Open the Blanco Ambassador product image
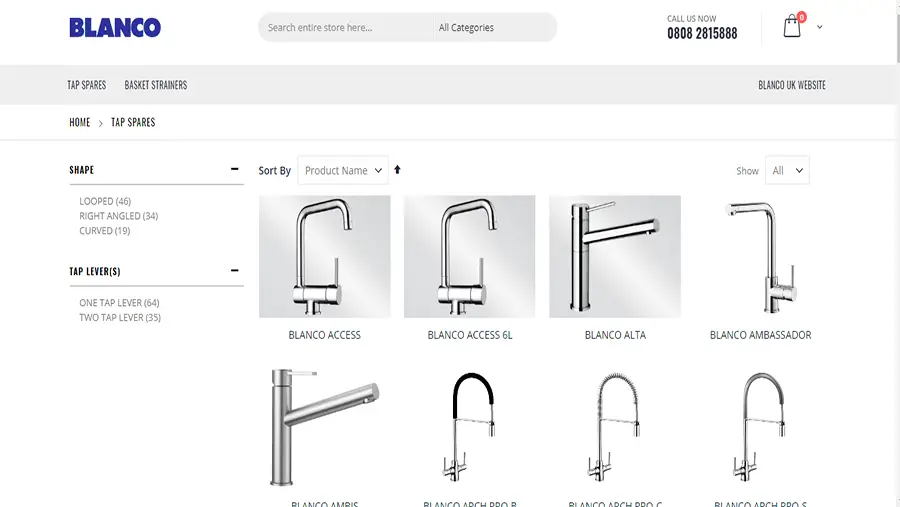This screenshot has height=507, width=900. coord(761,257)
